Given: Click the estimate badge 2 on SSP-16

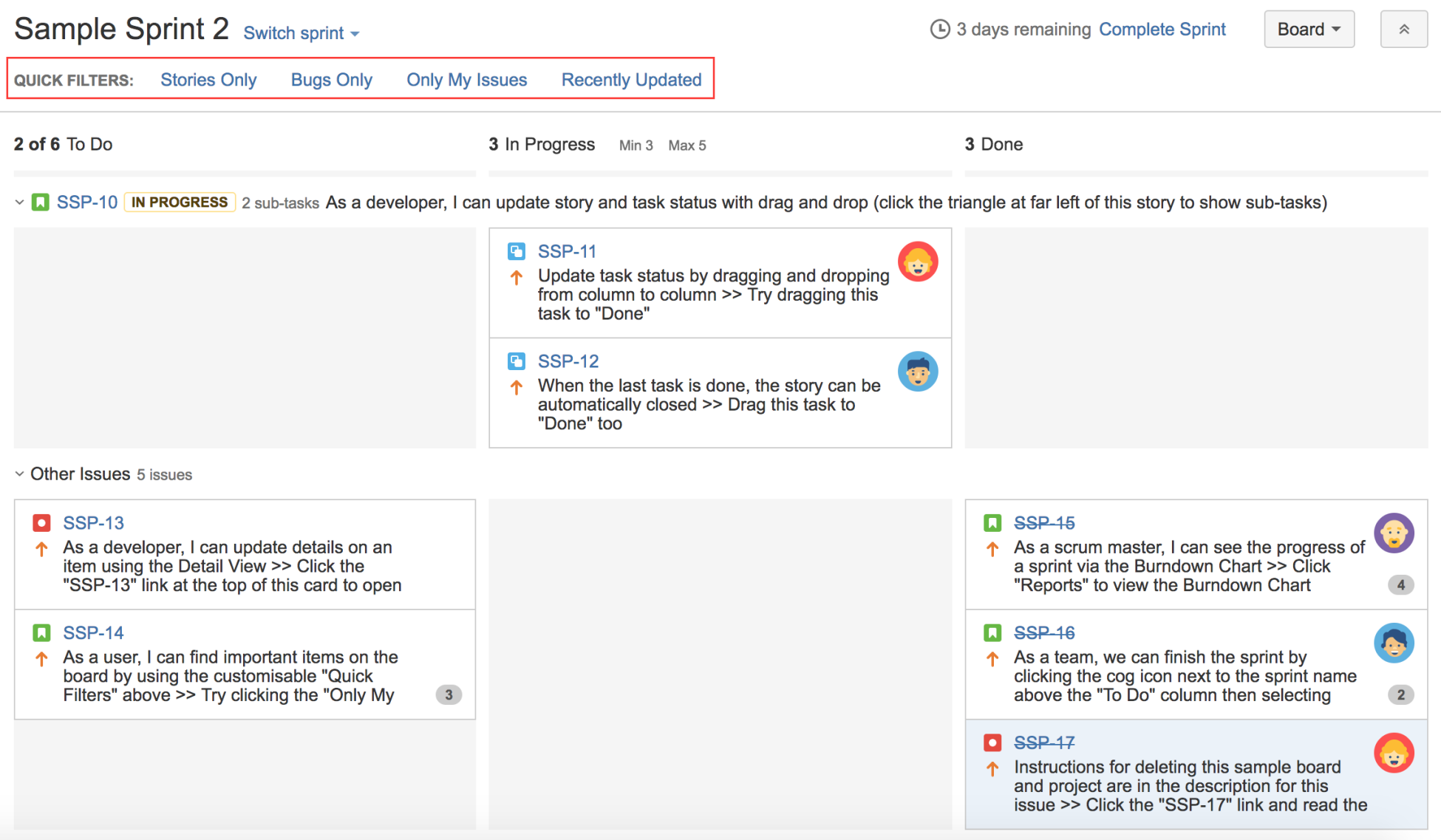Looking at the screenshot, I should pos(1401,694).
